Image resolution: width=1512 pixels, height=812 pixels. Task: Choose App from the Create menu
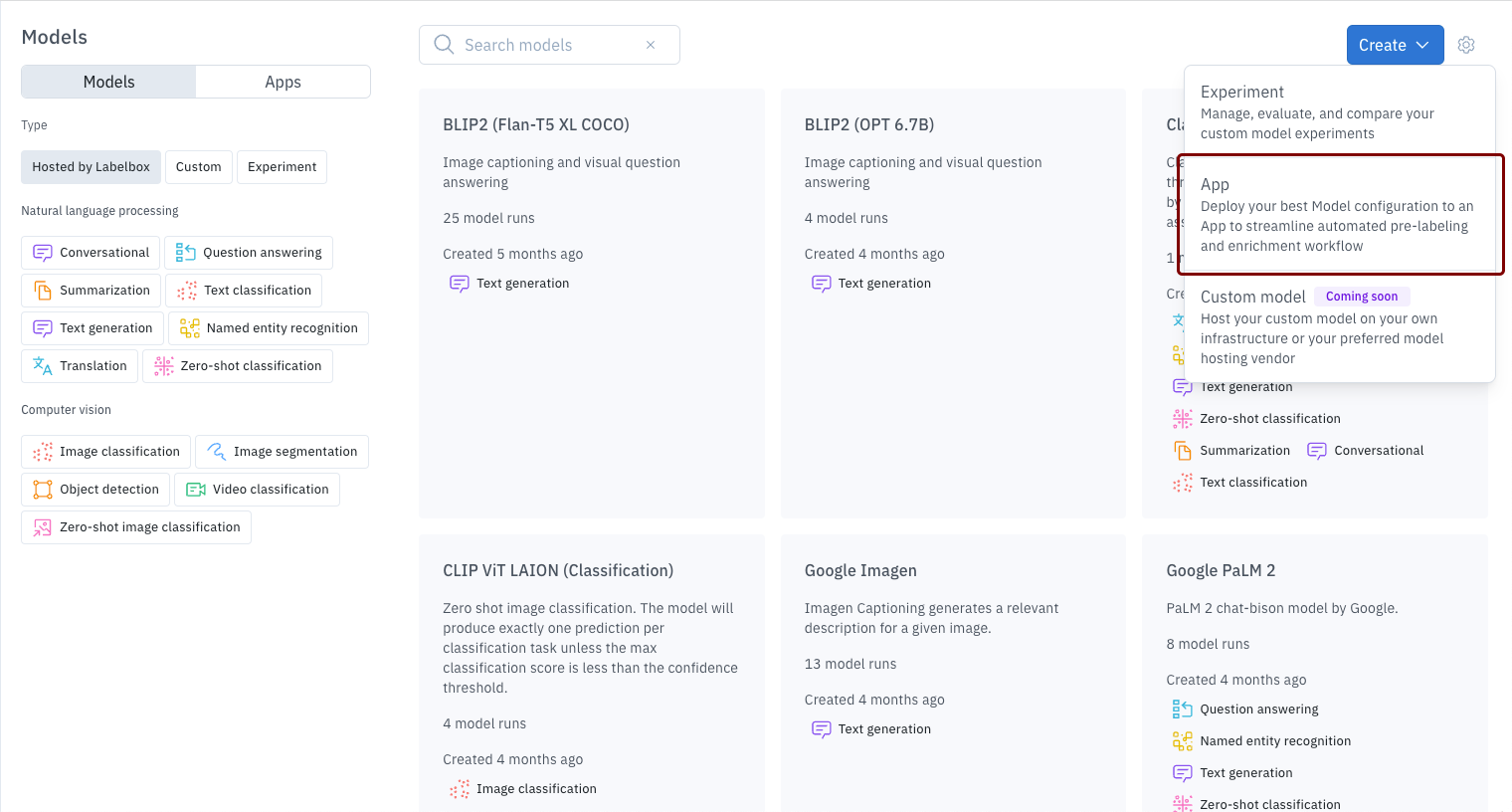(1339, 214)
